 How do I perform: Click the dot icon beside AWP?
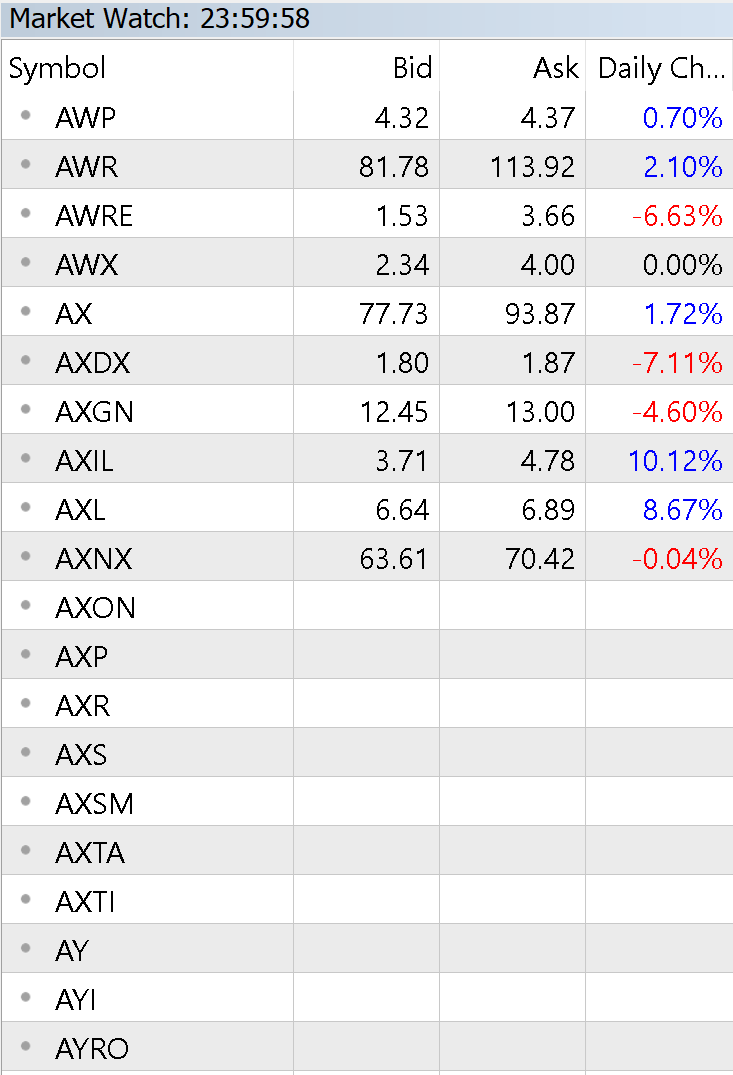click(x=26, y=115)
